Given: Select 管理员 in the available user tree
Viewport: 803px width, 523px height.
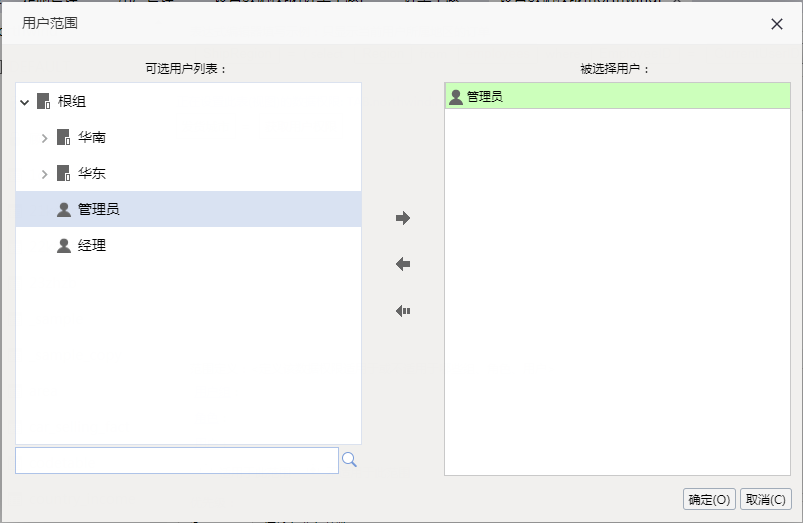Looking at the screenshot, I should 188,209.
